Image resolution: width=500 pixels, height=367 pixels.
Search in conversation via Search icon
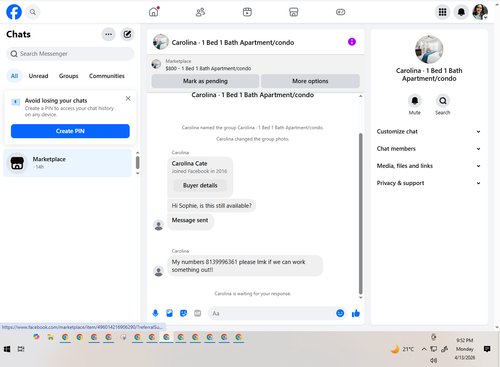tap(443, 100)
